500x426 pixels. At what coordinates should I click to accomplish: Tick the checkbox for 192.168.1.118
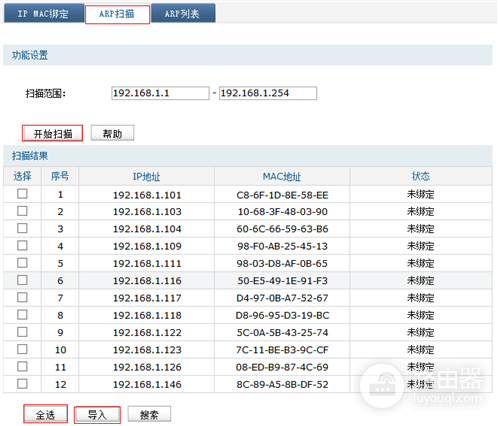pyautogui.click(x=22, y=315)
